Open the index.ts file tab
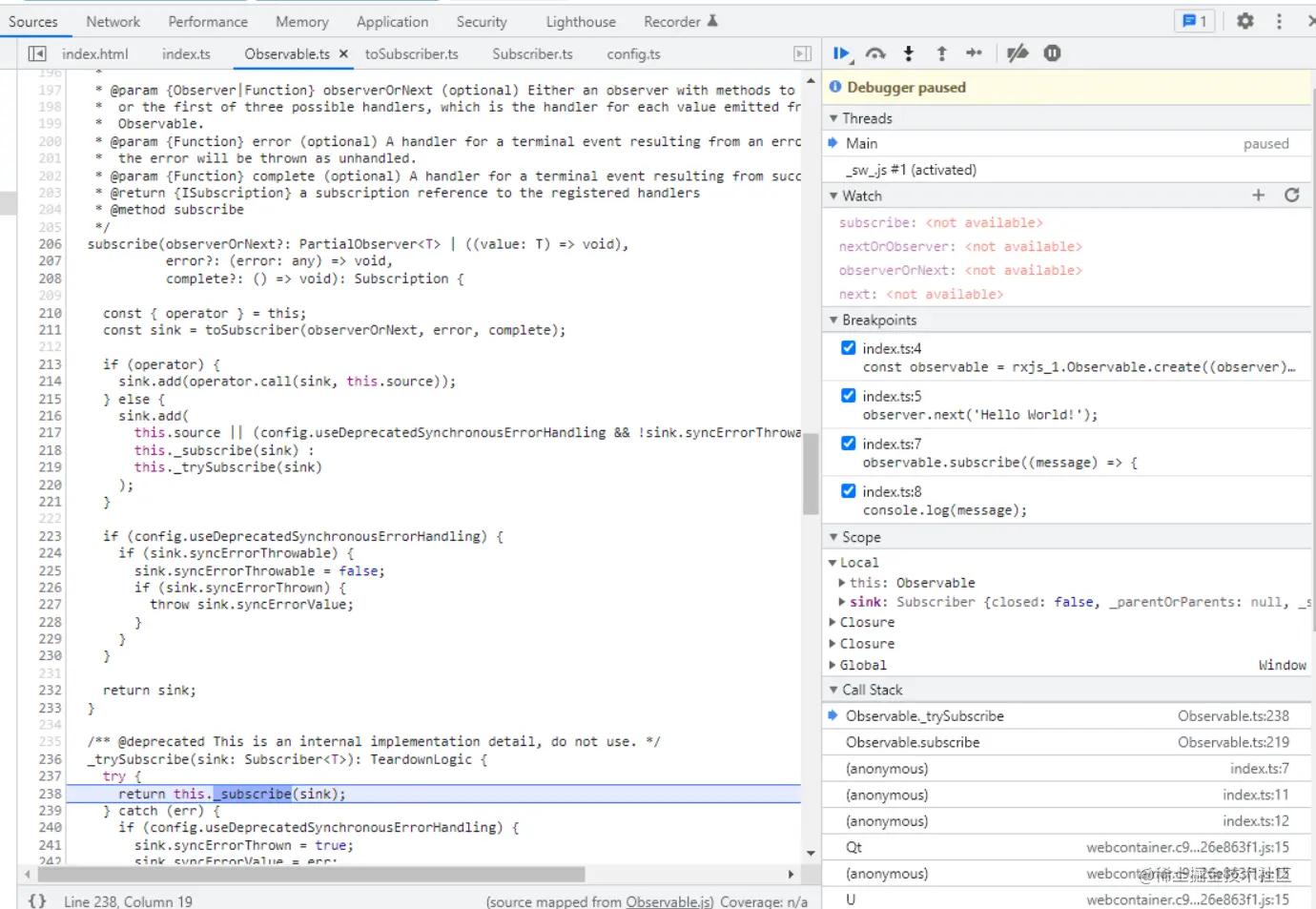 (186, 54)
